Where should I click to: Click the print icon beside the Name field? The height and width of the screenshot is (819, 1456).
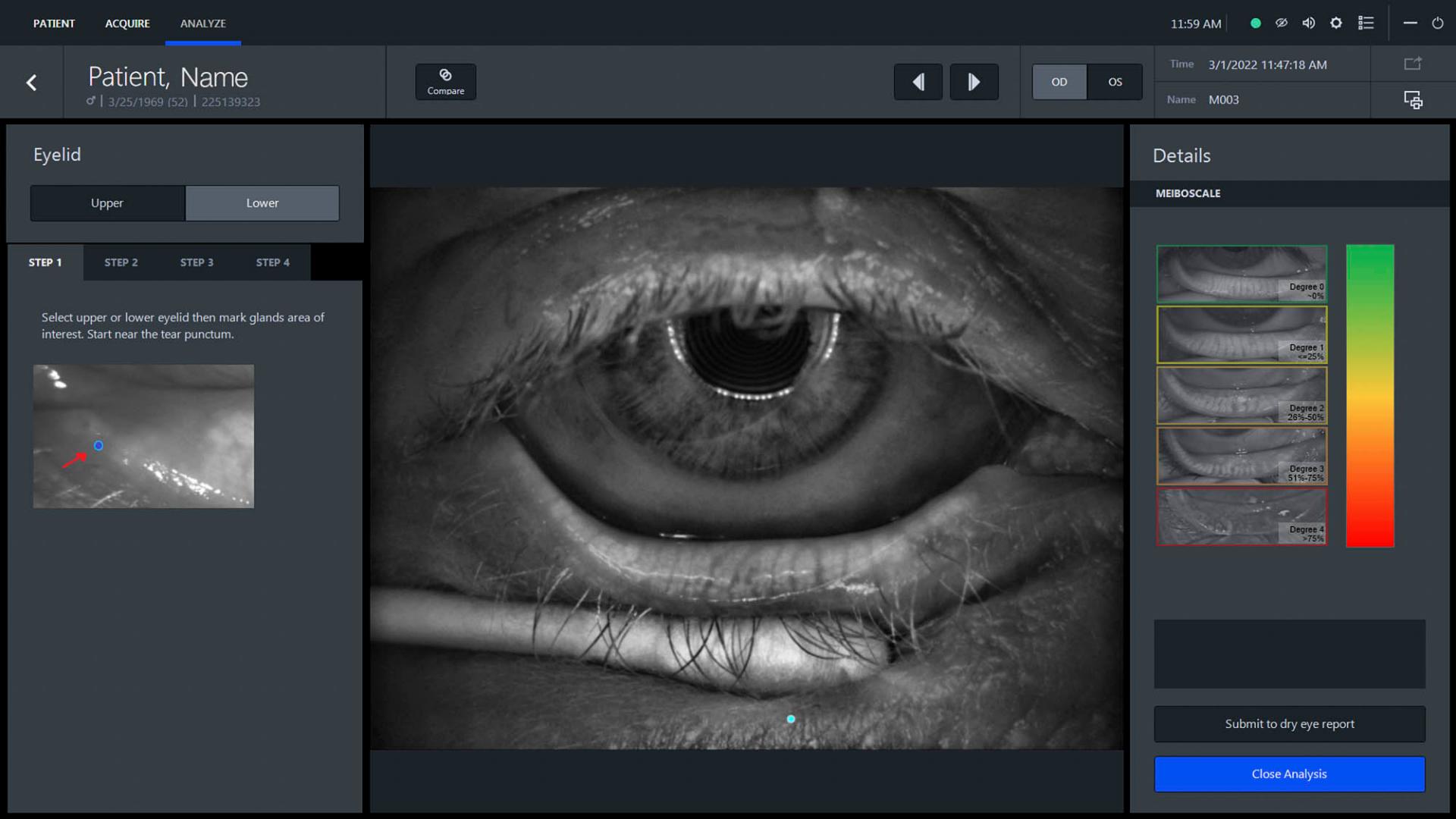(1413, 99)
